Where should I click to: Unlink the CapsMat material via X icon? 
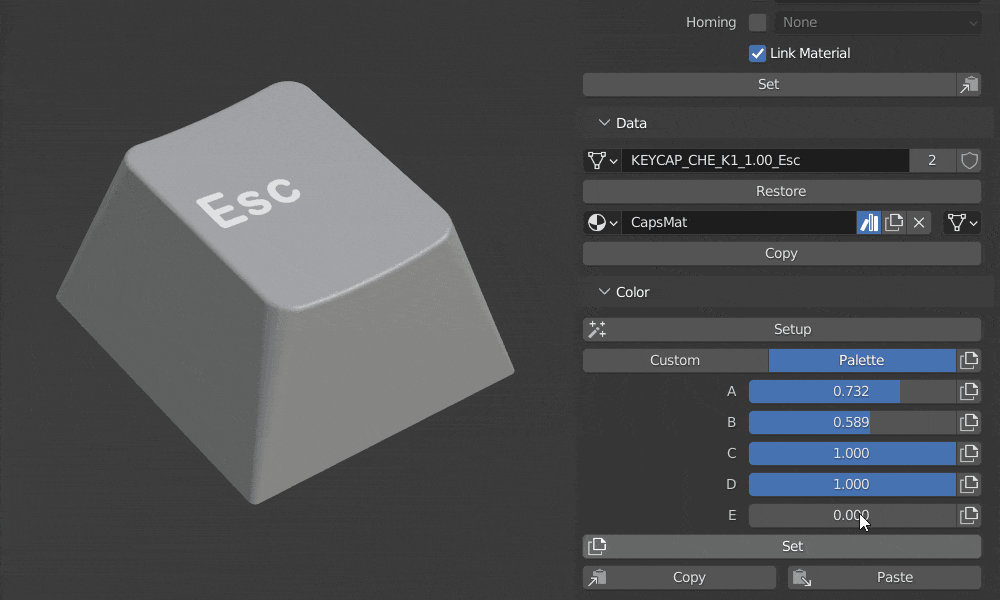tap(918, 223)
